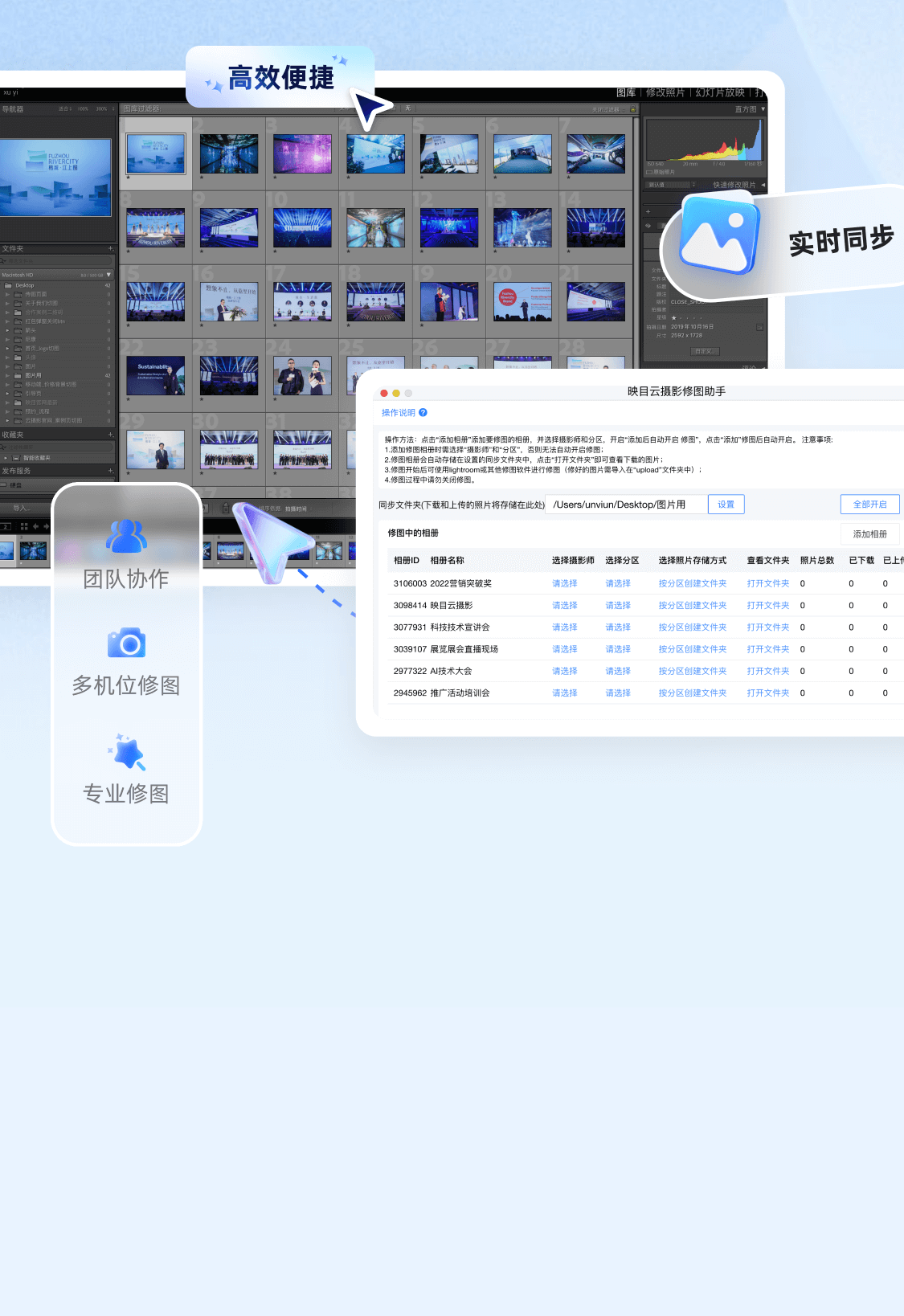The height and width of the screenshot is (1316, 904).
Task: Open folder link for 科技技术宣讲会 album
Action: pyautogui.click(x=767, y=627)
